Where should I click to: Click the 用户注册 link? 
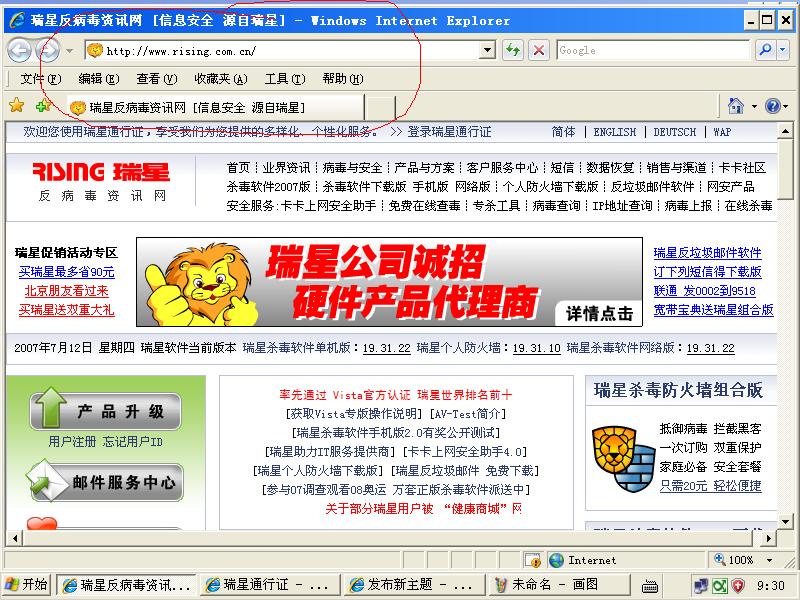point(72,442)
